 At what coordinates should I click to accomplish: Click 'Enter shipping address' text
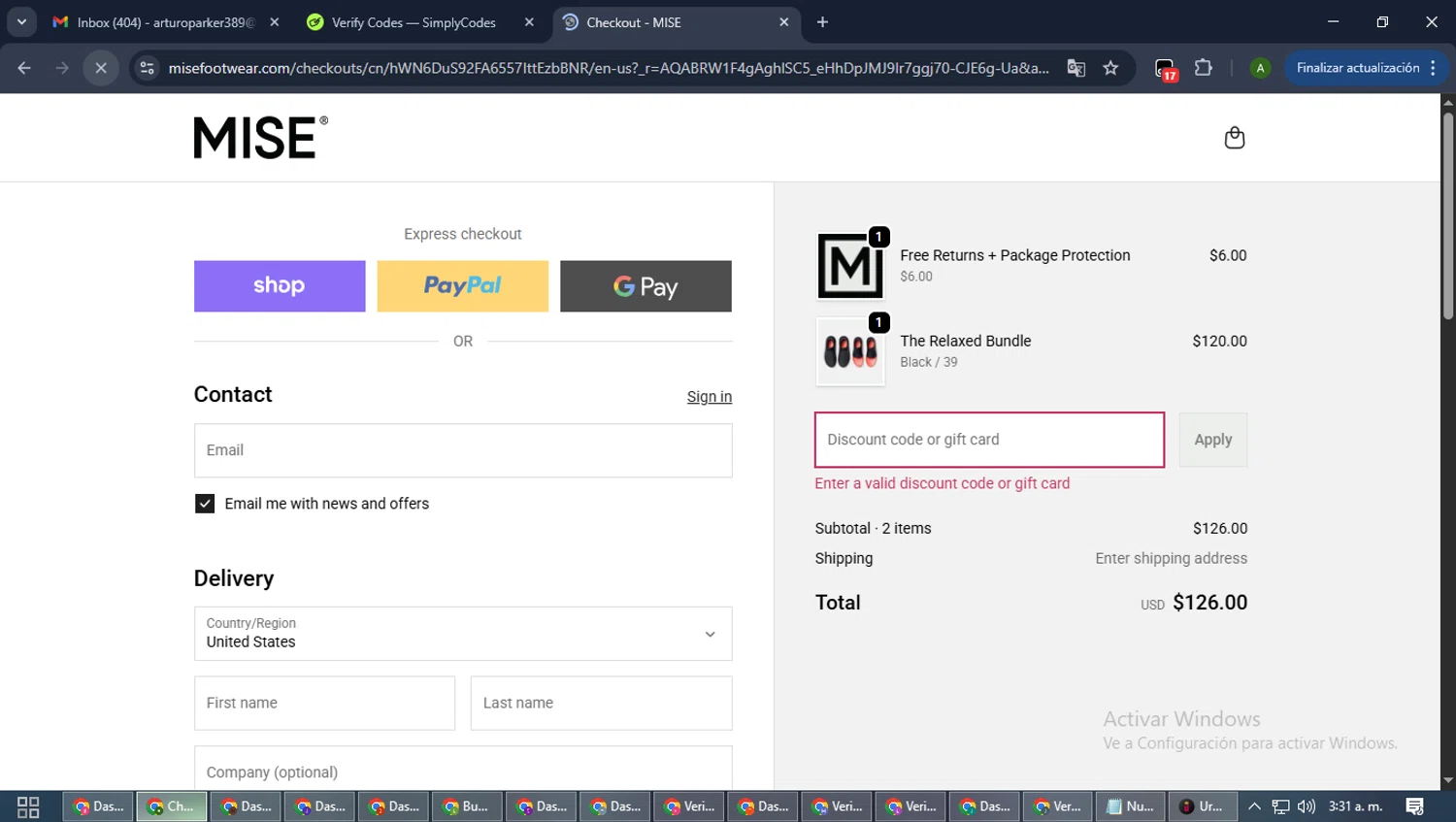1172,558
